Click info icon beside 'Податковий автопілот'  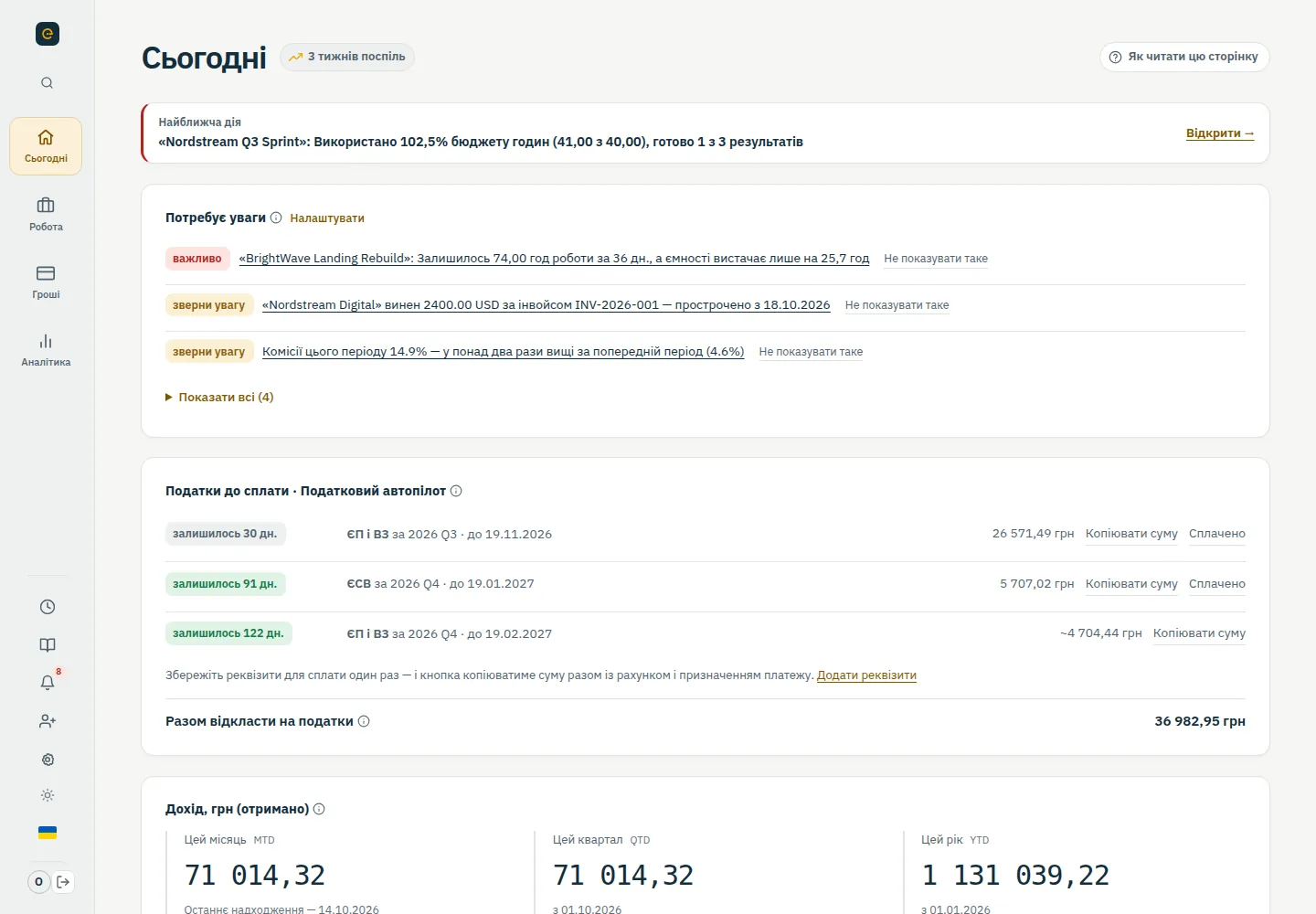click(456, 491)
